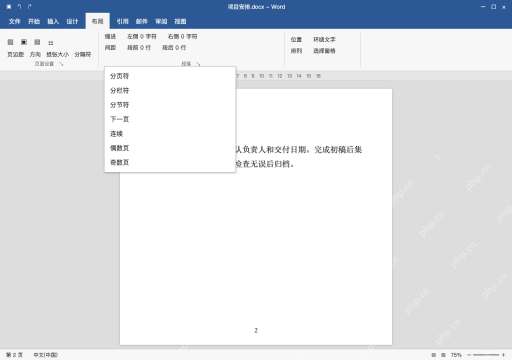Select the 布局 tab

coord(97,21)
